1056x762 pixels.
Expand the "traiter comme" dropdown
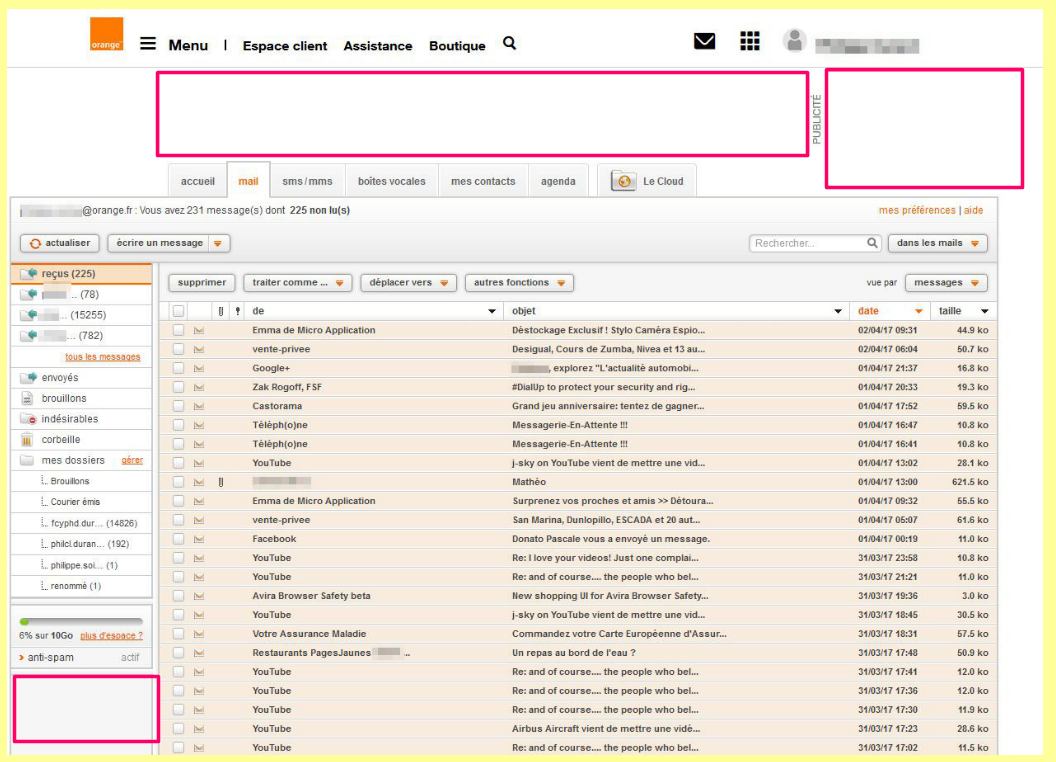point(296,282)
